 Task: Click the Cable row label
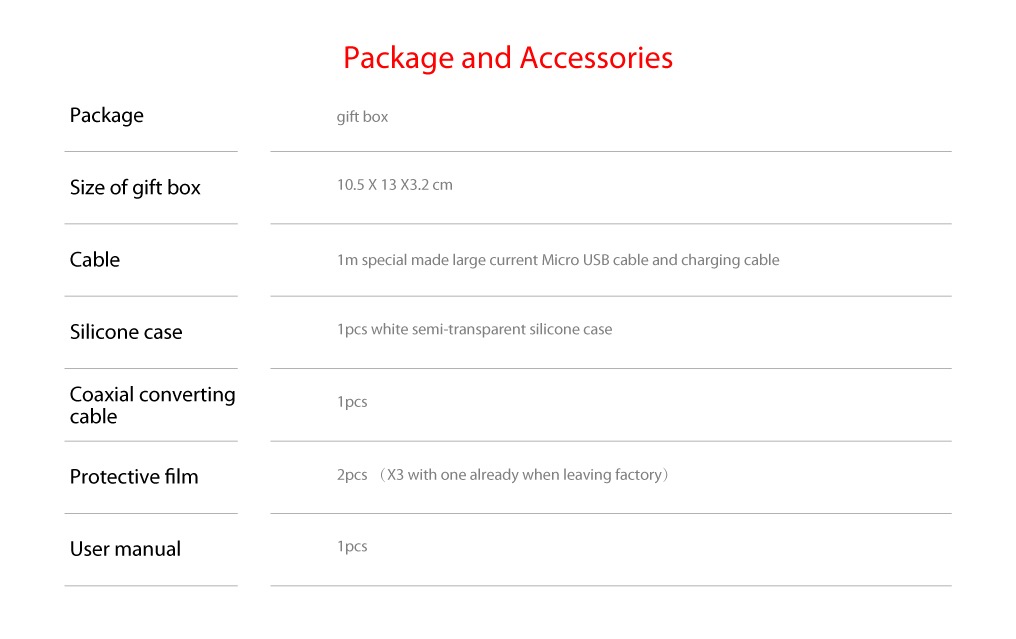click(x=95, y=260)
